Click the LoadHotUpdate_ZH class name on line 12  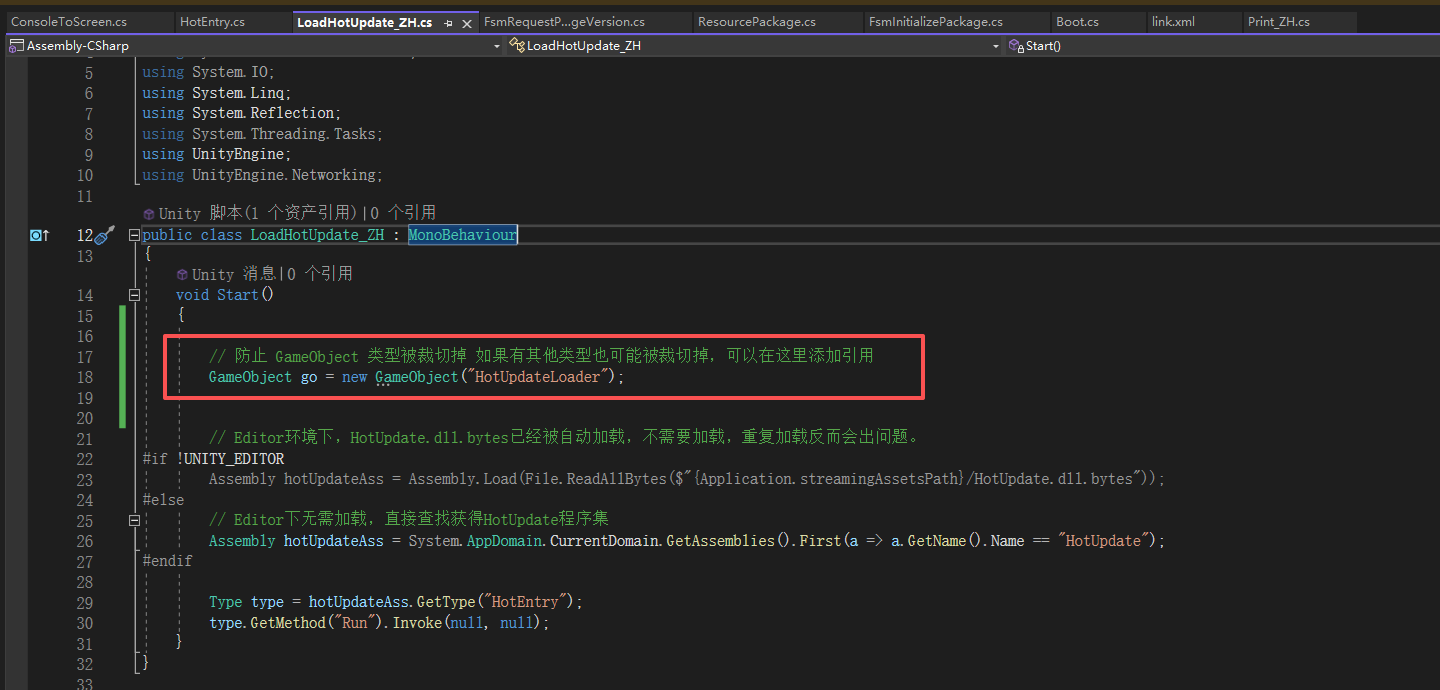click(x=317, y=235)
